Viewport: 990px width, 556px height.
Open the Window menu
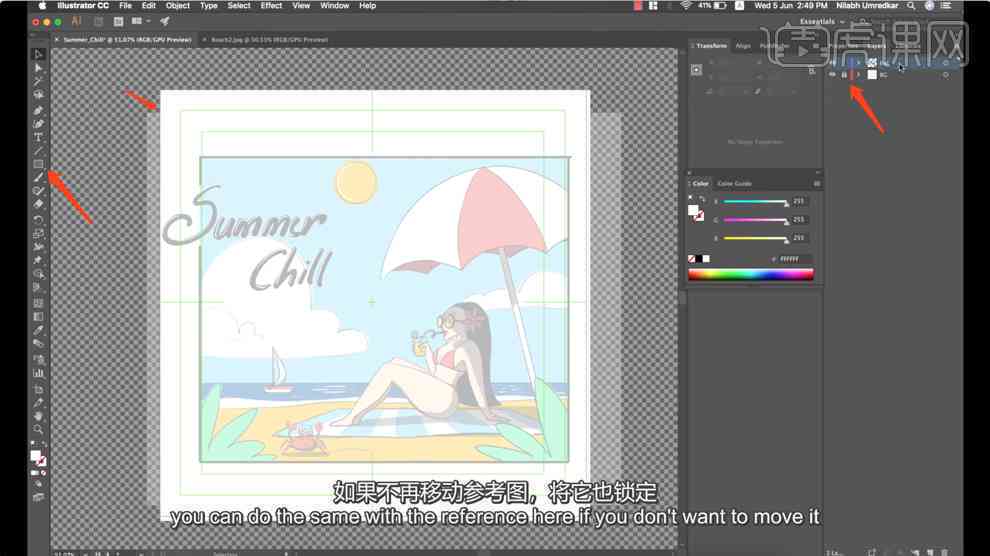(x=335, y=6)
